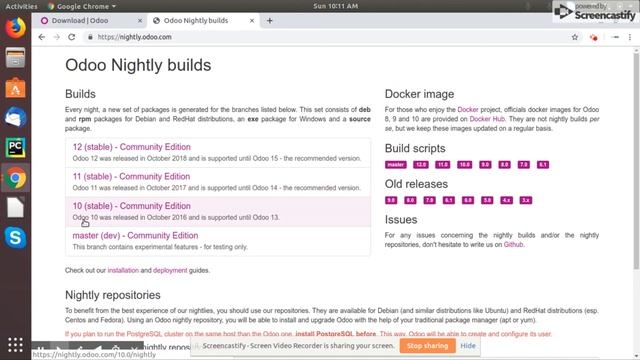Open the Docker Hub link
Screen dimensions: 640x360
point(487,119)
